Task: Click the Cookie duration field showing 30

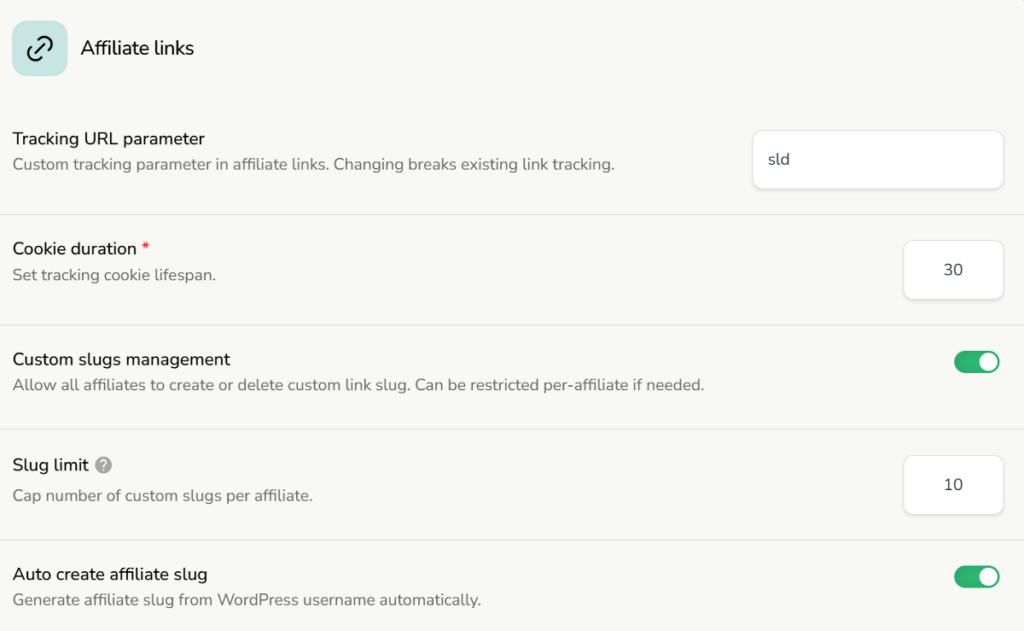Action: click(x=952, y=269)
